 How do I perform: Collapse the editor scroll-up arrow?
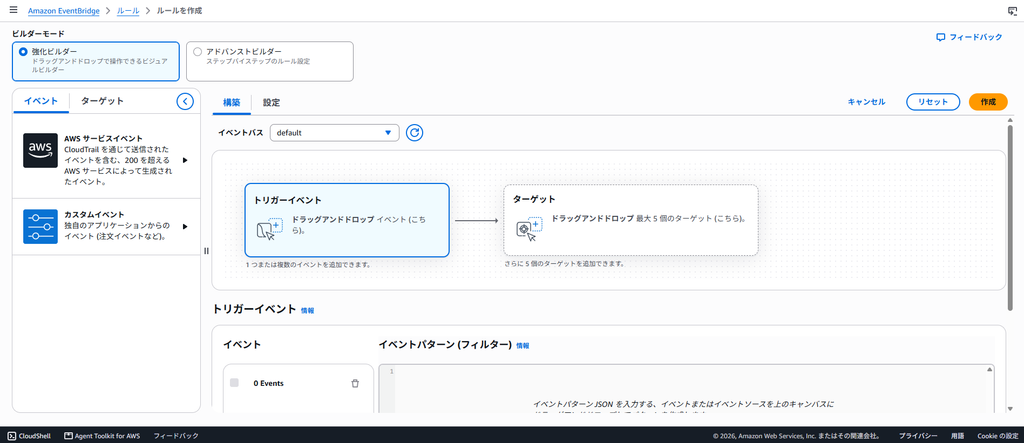tap(990, 370)
